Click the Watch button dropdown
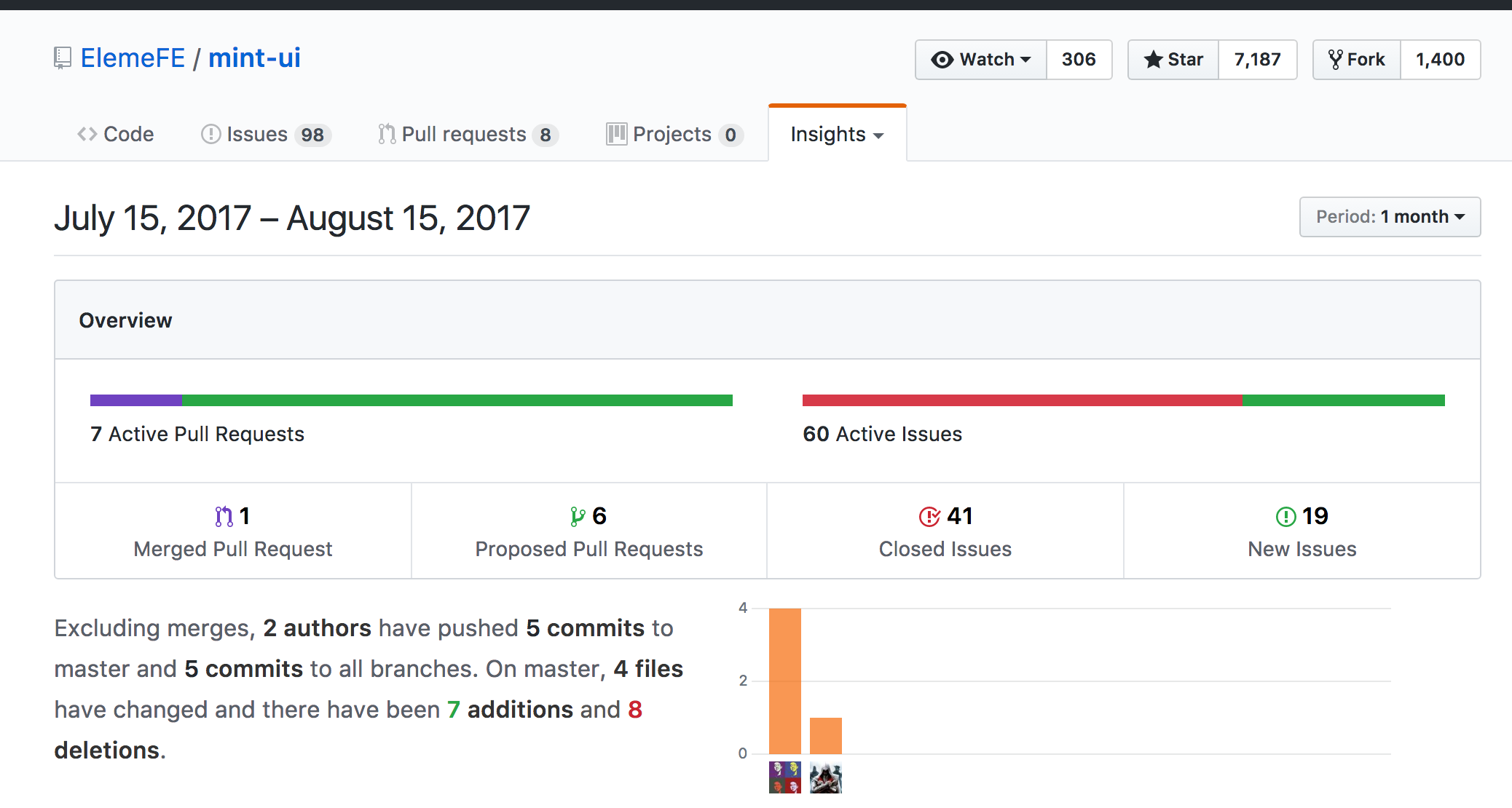This screenshot has width=1512, height=808. tap(981, 60)
